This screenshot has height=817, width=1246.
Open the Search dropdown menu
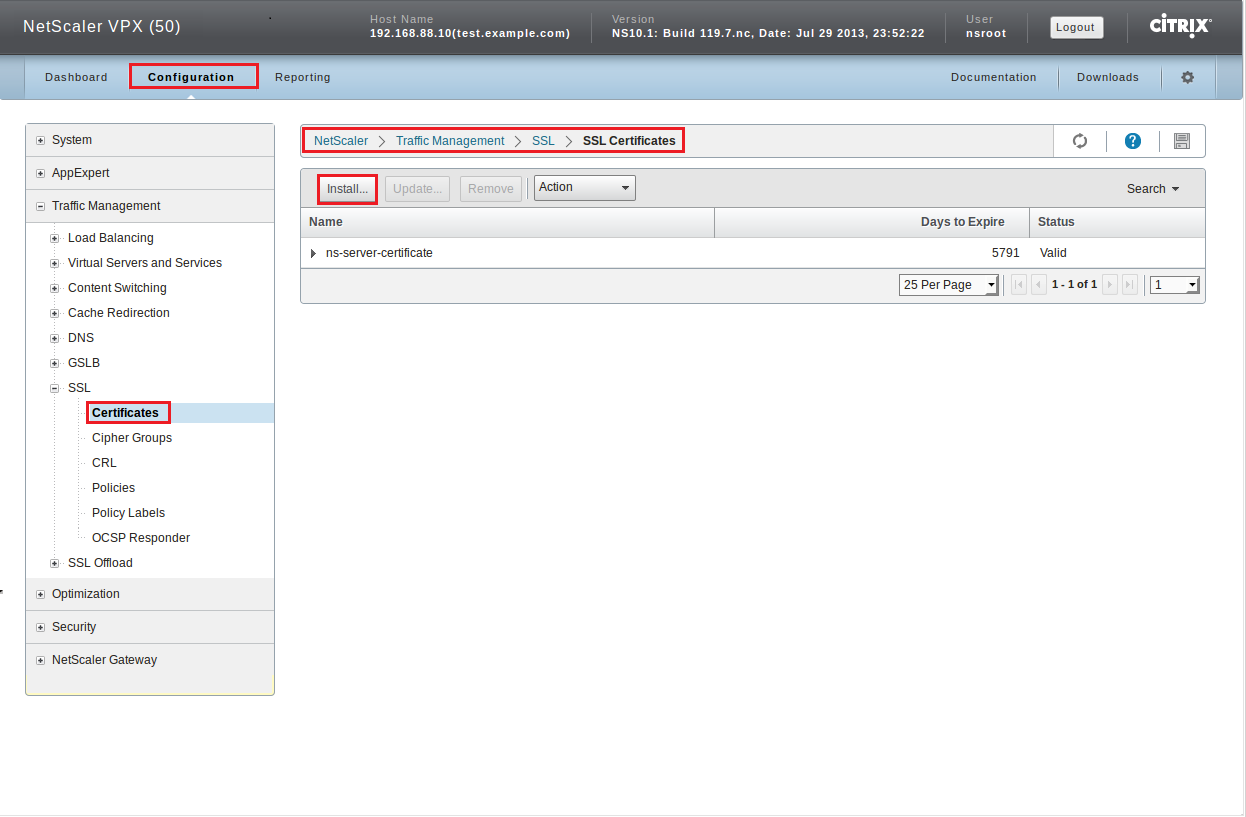1152,189
